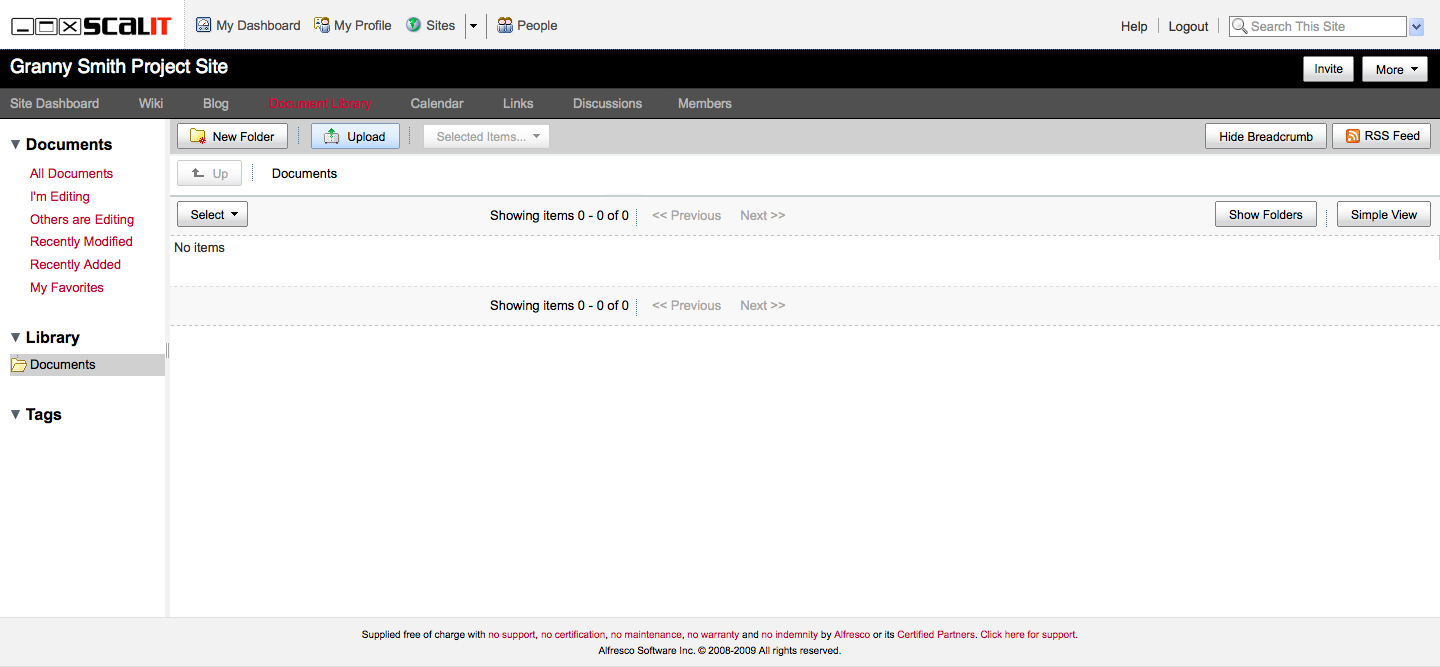Screen dimensions: 1440x667
Task: Click the Sites globe icon
Action: pos(413,25)
